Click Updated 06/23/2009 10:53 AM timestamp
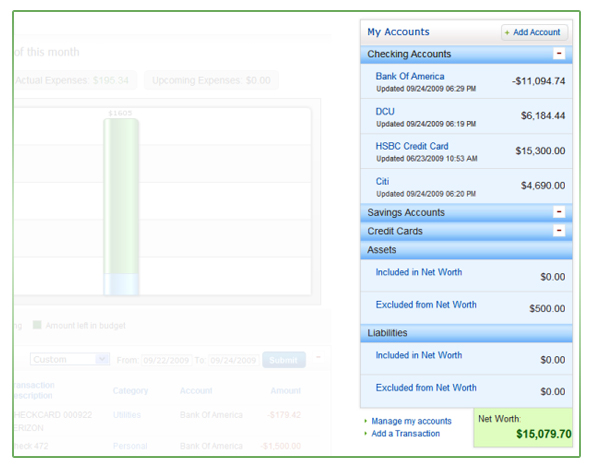Image resolution: width=595 pixels, height=471 pixels. (427, 159)
